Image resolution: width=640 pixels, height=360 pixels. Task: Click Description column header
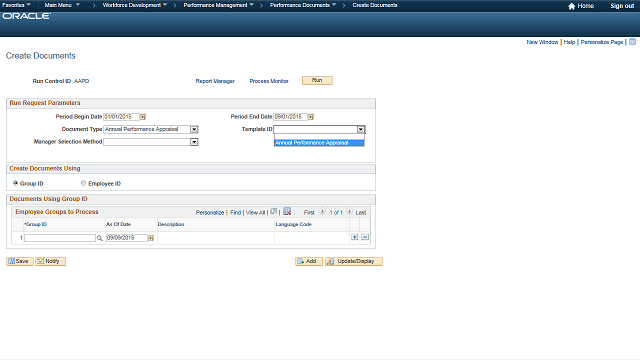[x=171, y=224]
